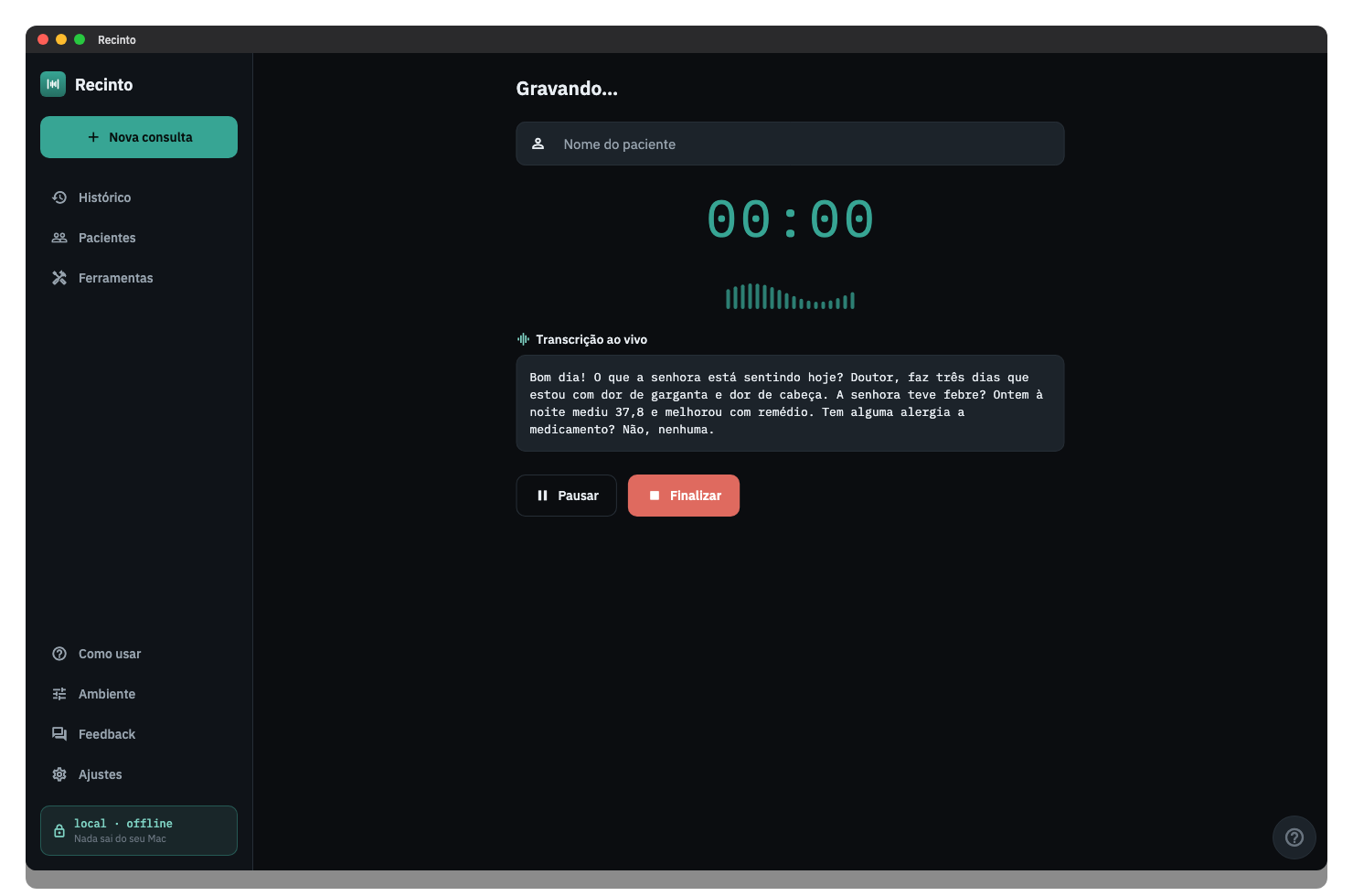Click the audio level waveform bars
Image resolution: width=1353 pixels, height=896 pixels.
(x=790, y=296)
